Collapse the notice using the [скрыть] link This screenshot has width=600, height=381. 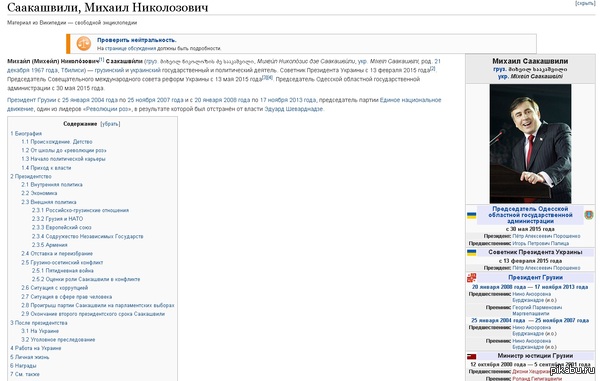click(585, 3)
